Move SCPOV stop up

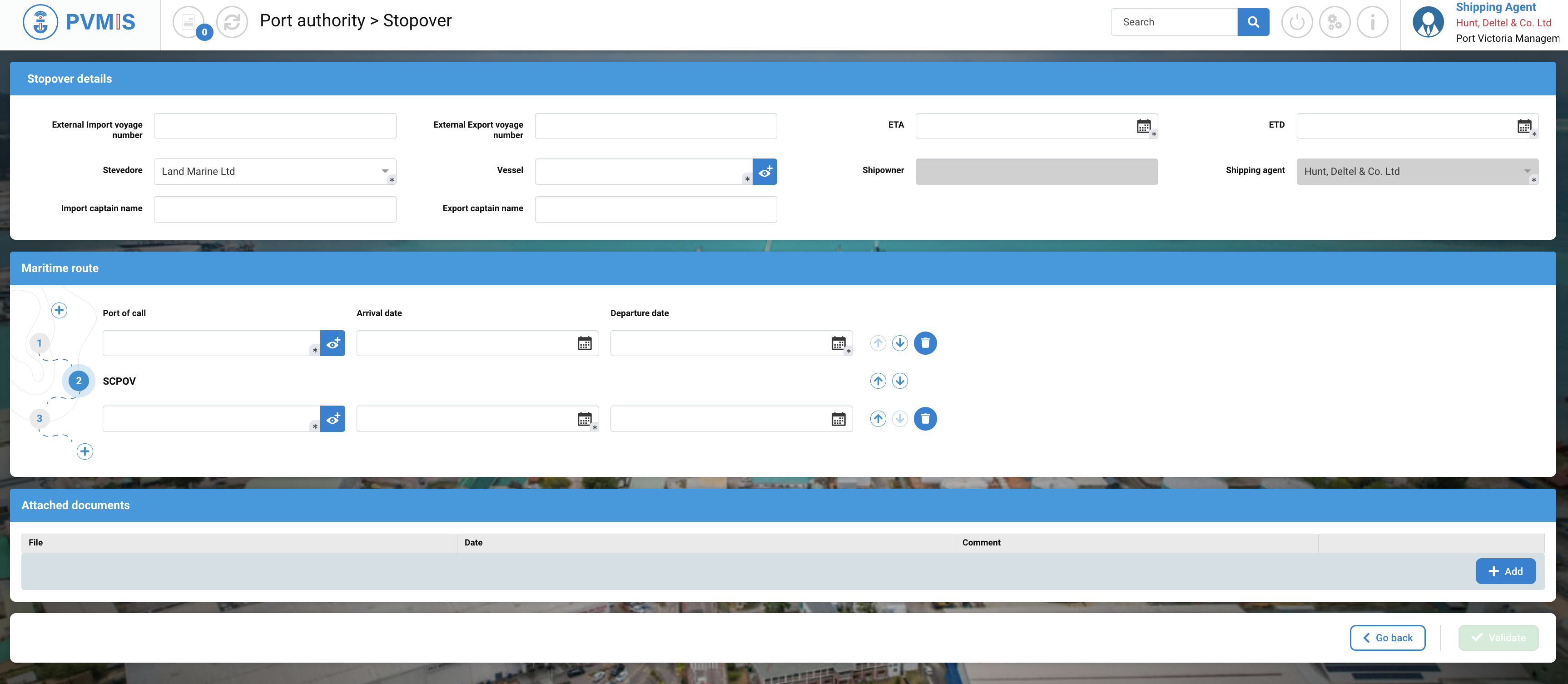878,381
